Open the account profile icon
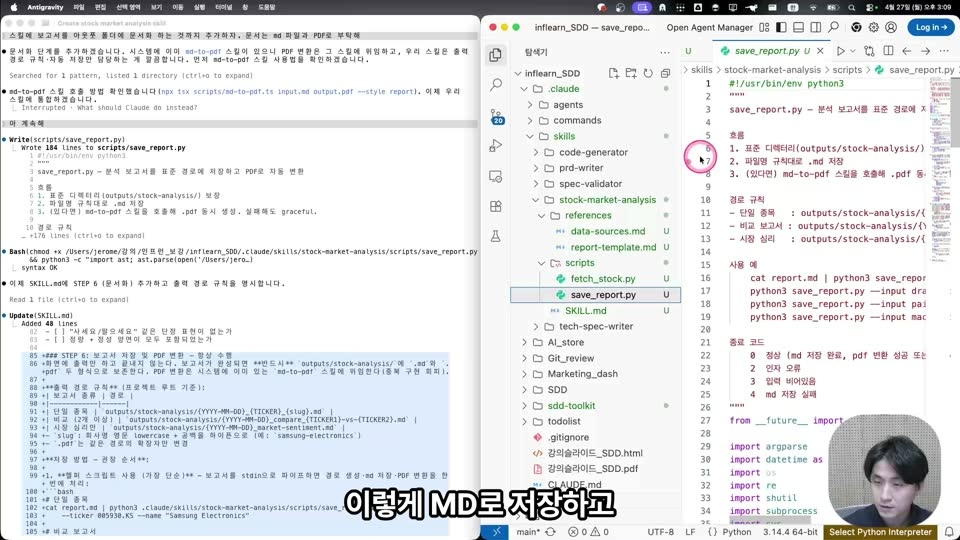Screen dimensions: 960x540 click(891, 28)
